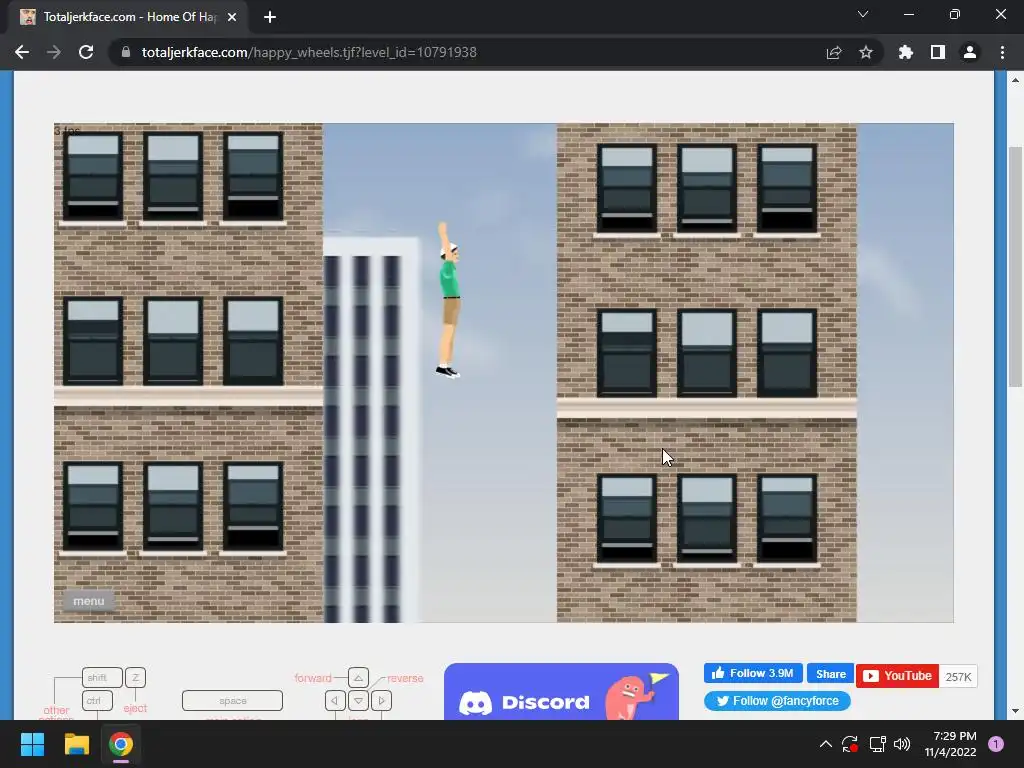Click the 257K YouTube subscriber count
Screen dimensions: 1024x768
point(958,677)
